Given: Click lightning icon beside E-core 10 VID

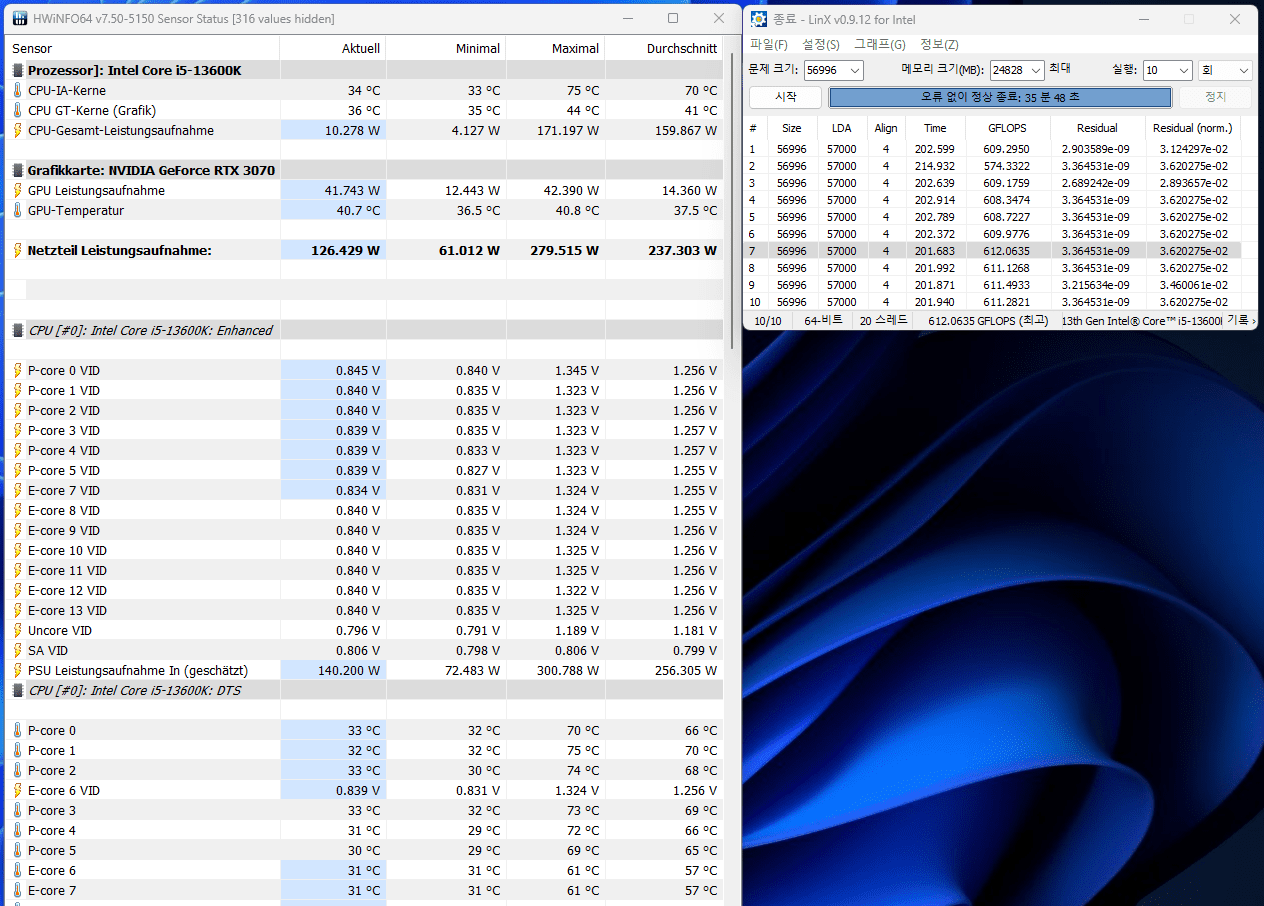Looking at the screenshot, I should click(x=17, y=550).
